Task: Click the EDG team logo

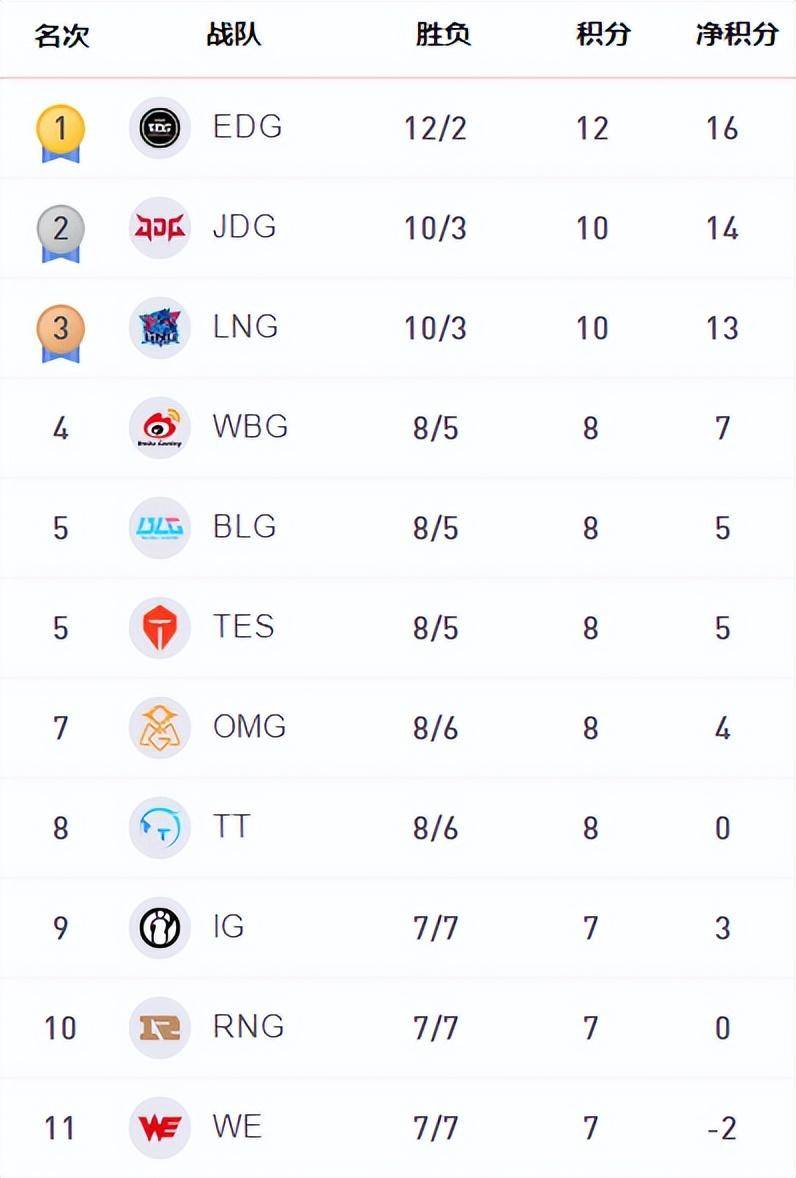Action: pos(159,128)
